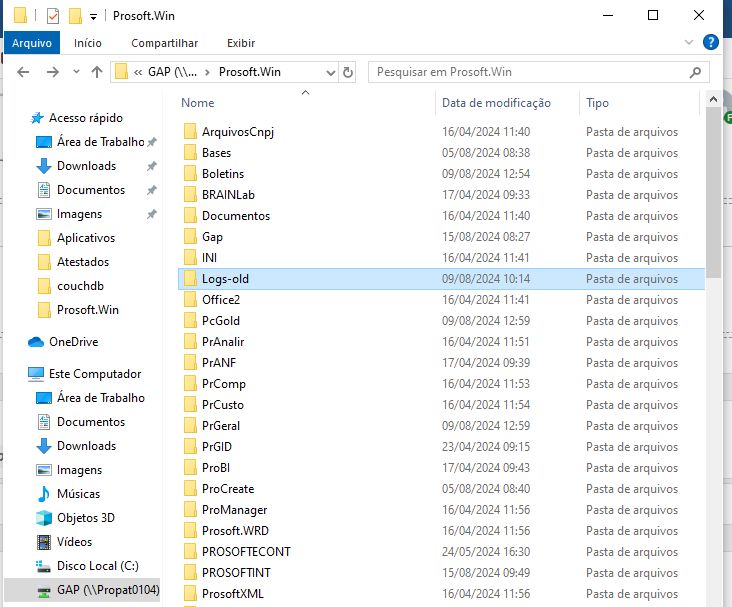Select the Gap folder in file list
Viewport: 732px width, 607px height.
click(x=212, y=237)
